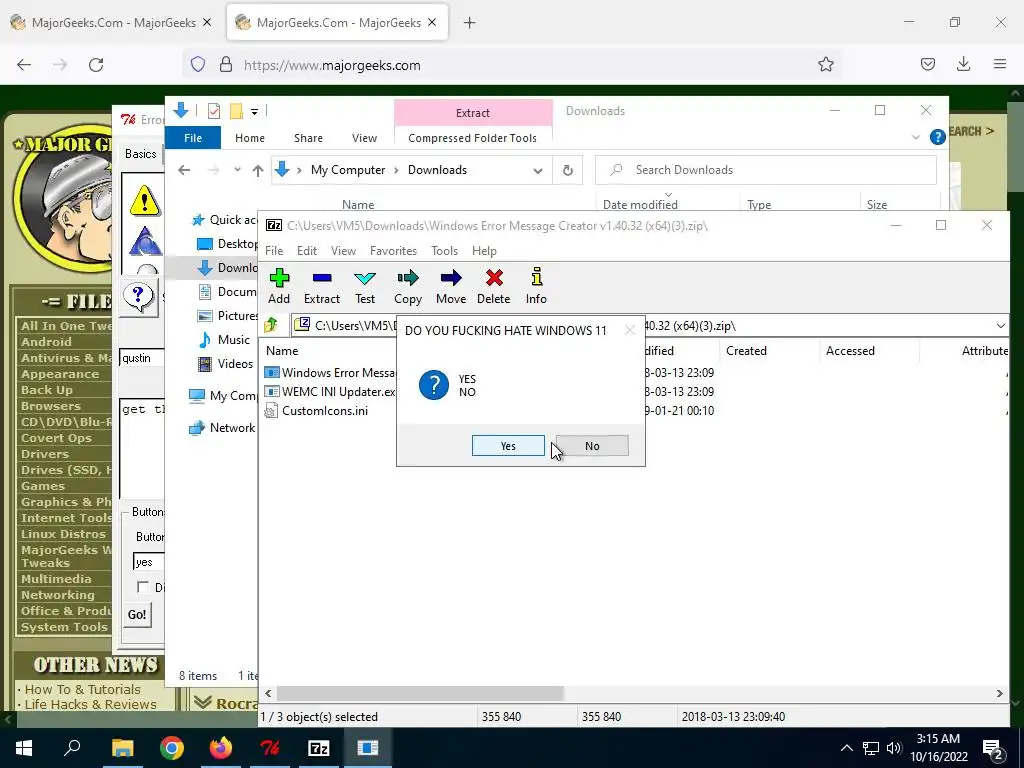The image size is (1024, 768).
Task: Open Explorer Home ribbon tab
Action: click(x=249, y=138)
